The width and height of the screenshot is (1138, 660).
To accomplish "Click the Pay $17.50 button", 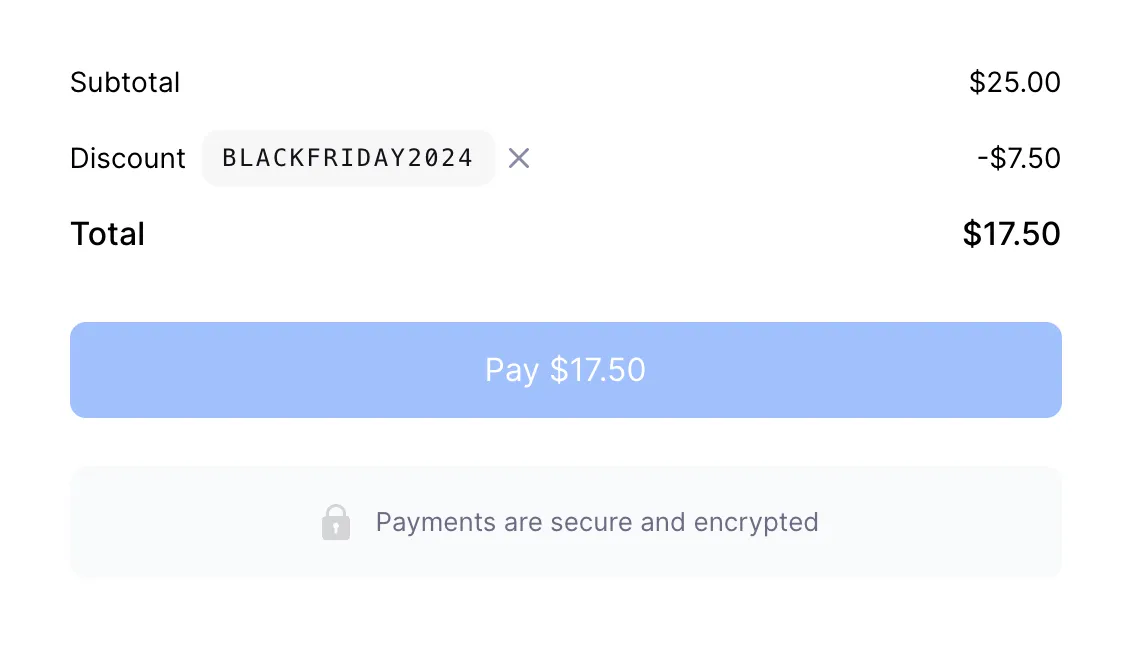I will coord(565,369).
